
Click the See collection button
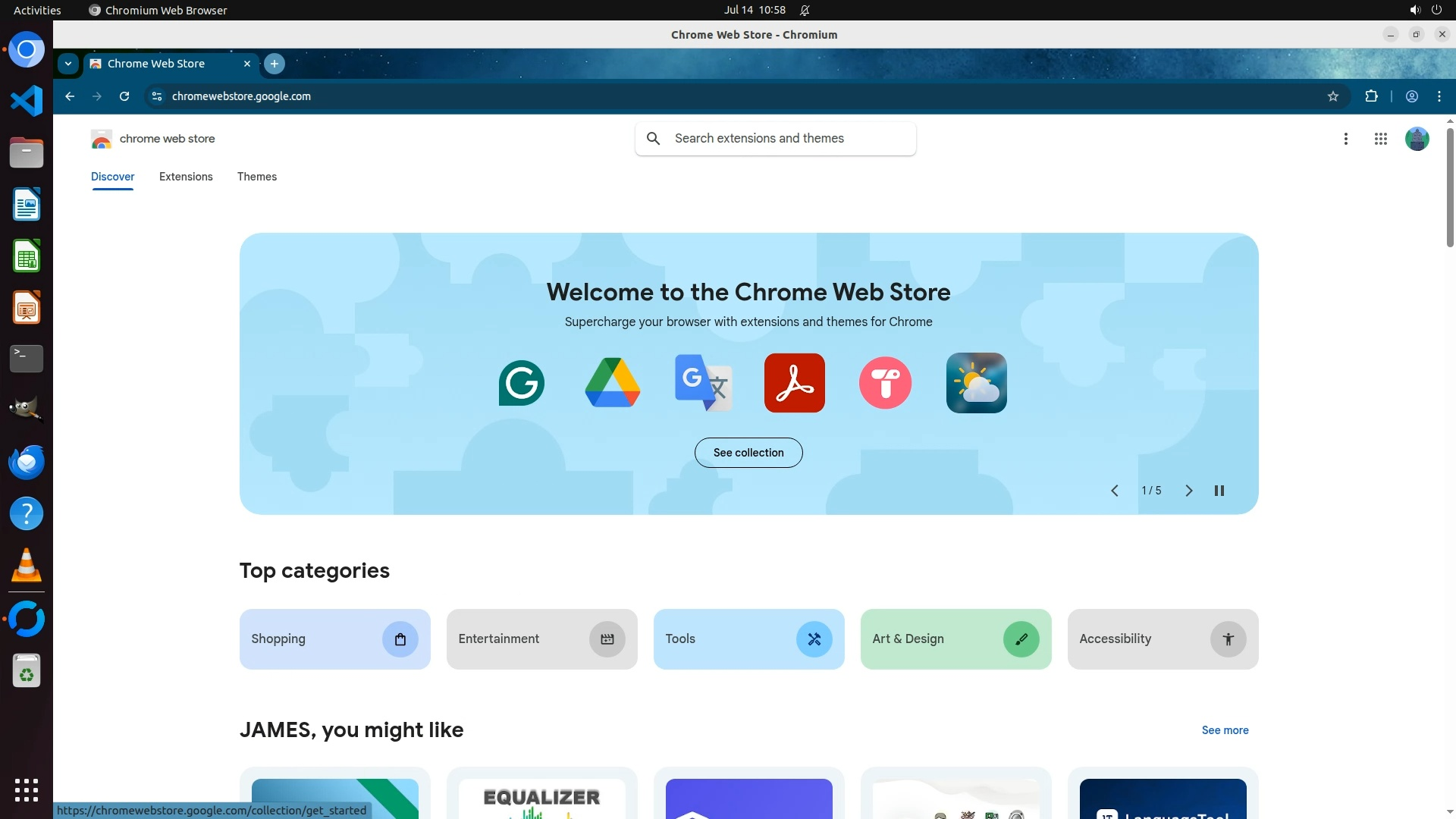point(748,453)
